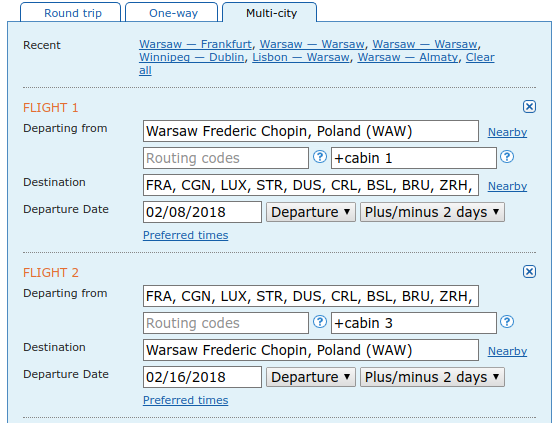Open recent search Warsaw — Frankfurt
The height and width of the screenshot is (423, 556).
tap(195, 44)
